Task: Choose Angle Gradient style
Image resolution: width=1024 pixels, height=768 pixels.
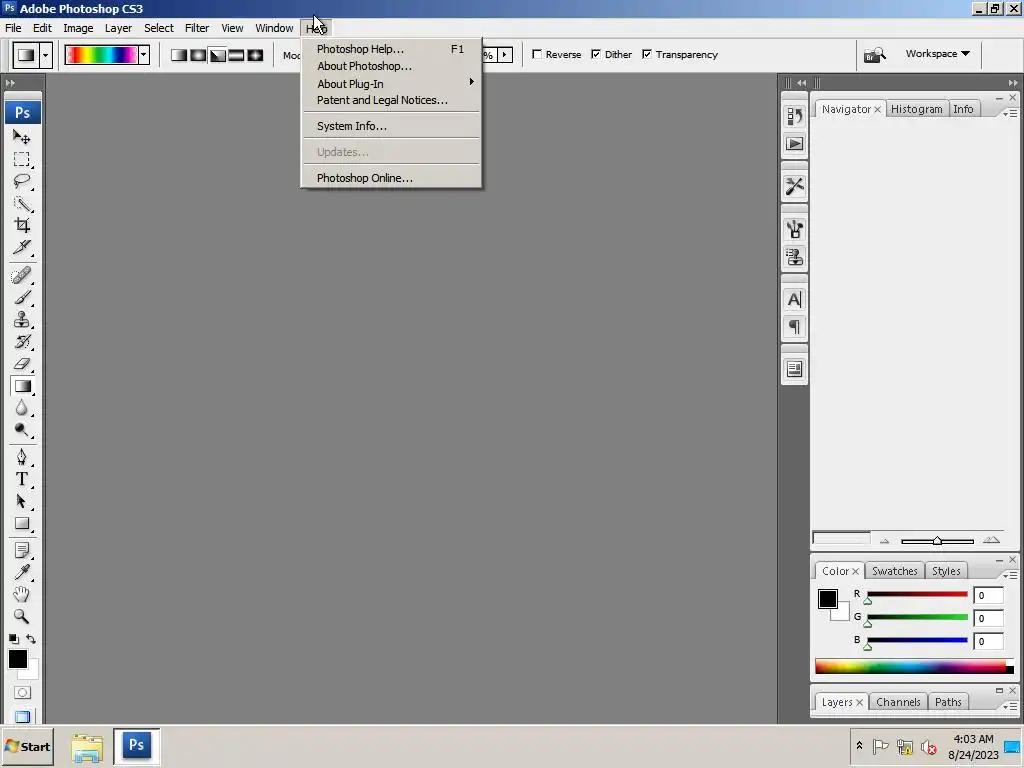Action: pyautogui.click(x=217, y=55)
